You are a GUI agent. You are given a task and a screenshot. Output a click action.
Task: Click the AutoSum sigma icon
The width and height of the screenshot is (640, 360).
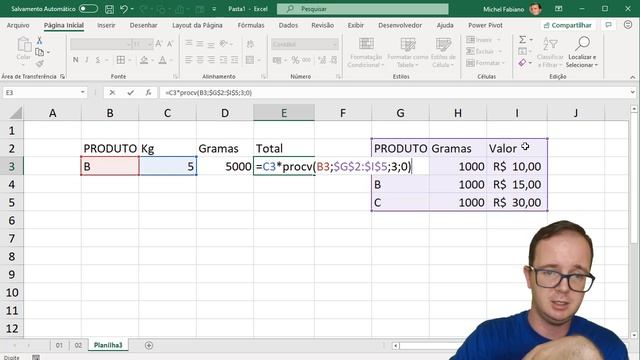pos(522,40)
